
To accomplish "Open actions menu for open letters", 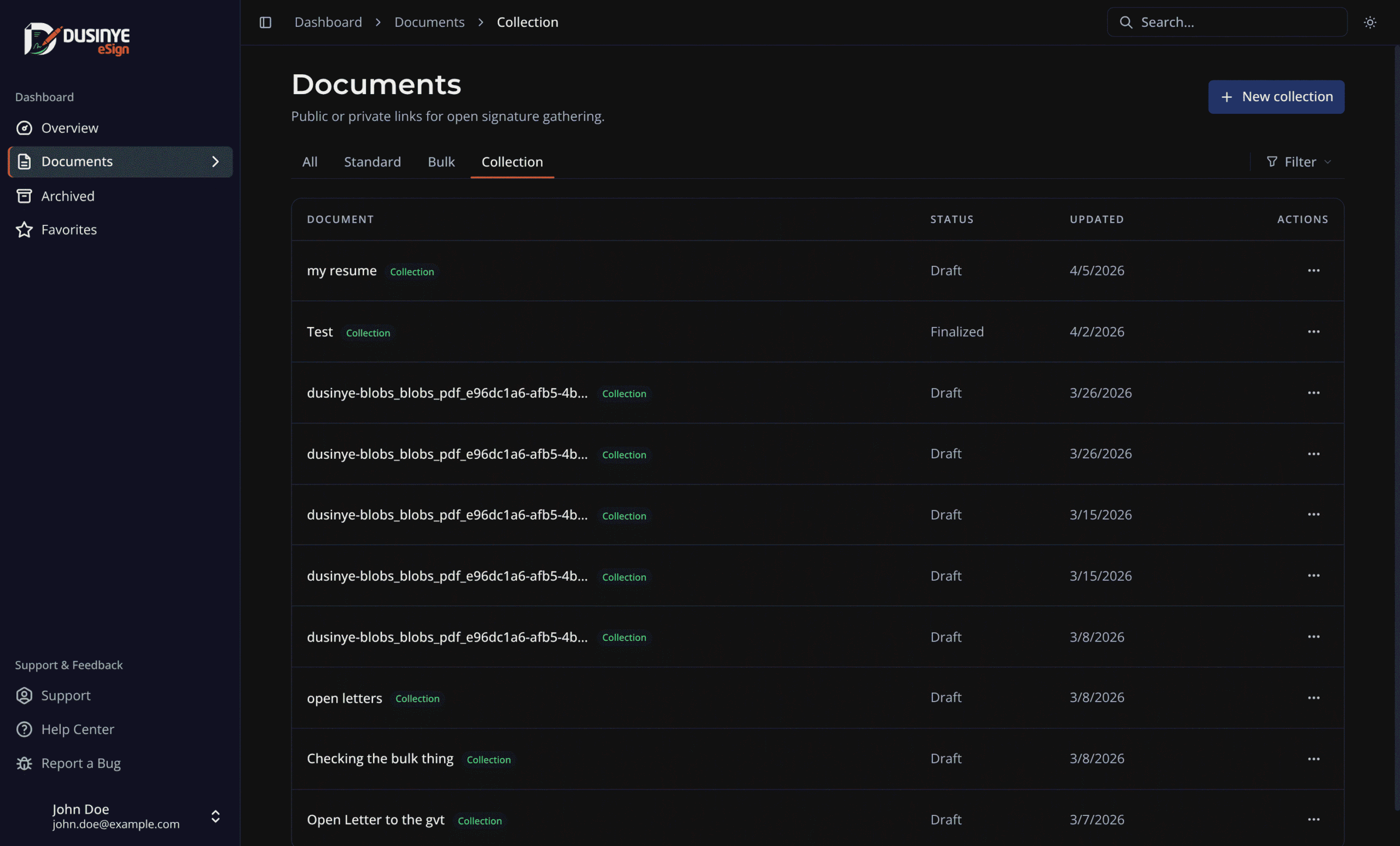I will 1314,698.
